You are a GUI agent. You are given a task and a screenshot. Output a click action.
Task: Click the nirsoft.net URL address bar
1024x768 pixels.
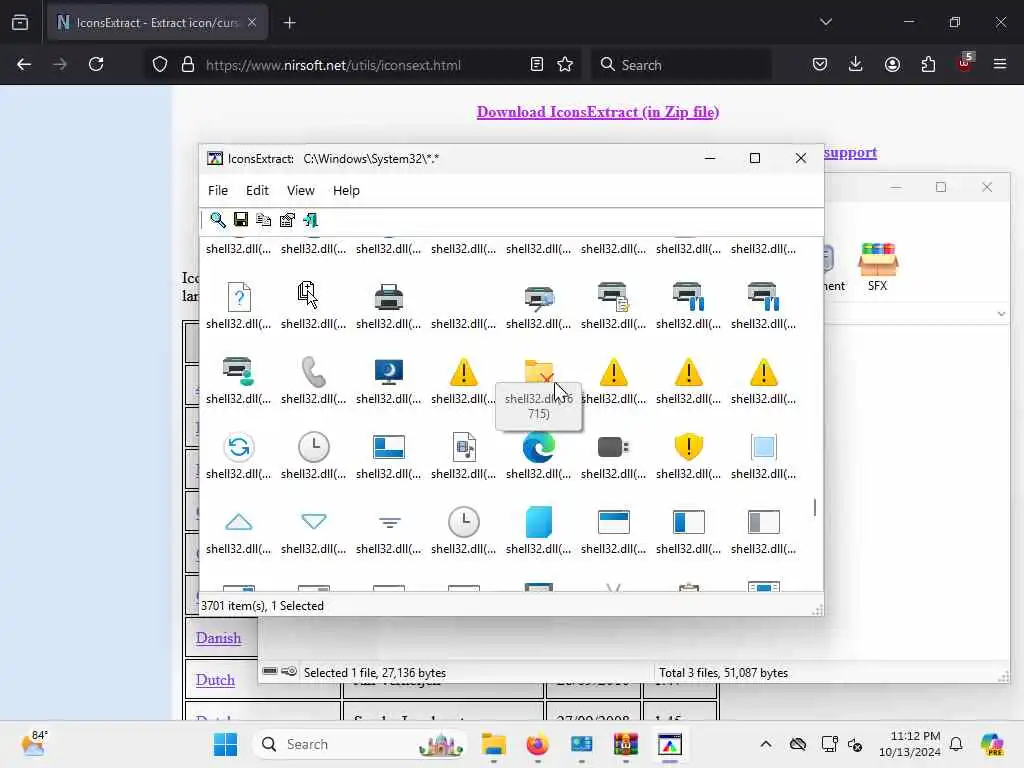(333, 65)
